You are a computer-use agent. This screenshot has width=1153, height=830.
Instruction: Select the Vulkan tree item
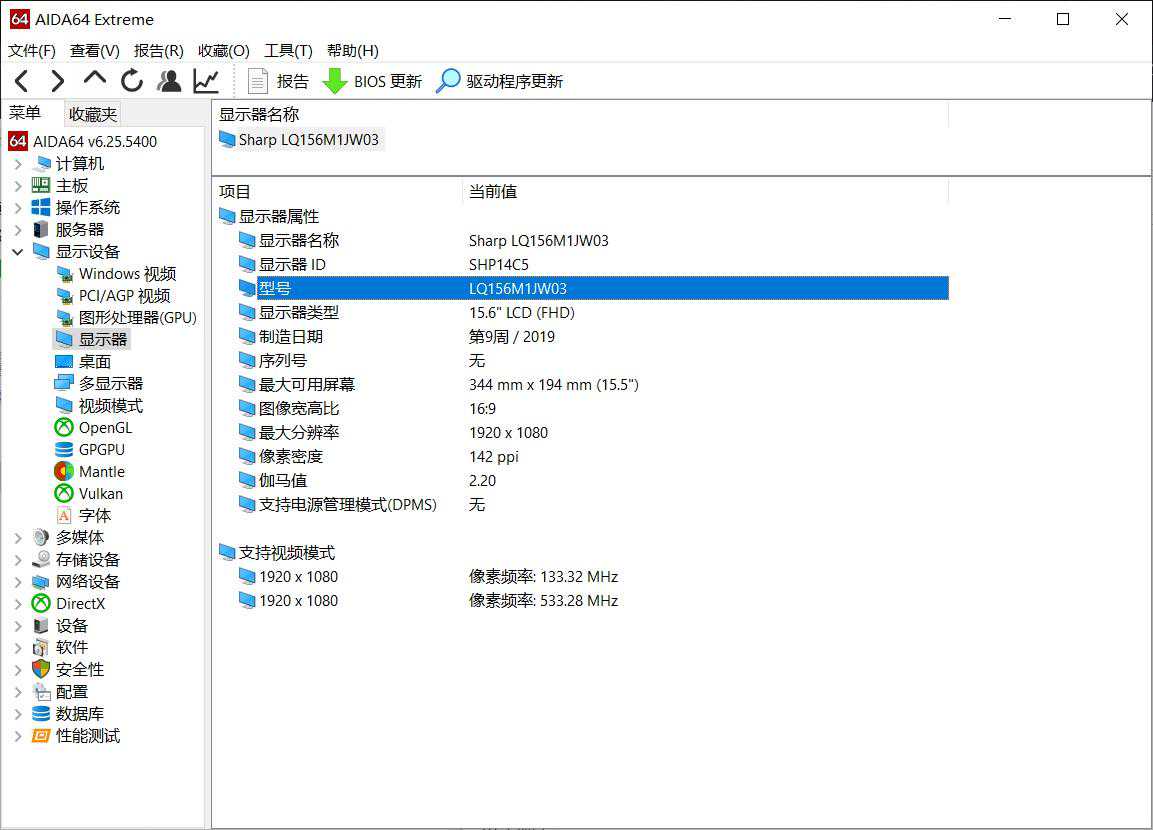(101, 494)
